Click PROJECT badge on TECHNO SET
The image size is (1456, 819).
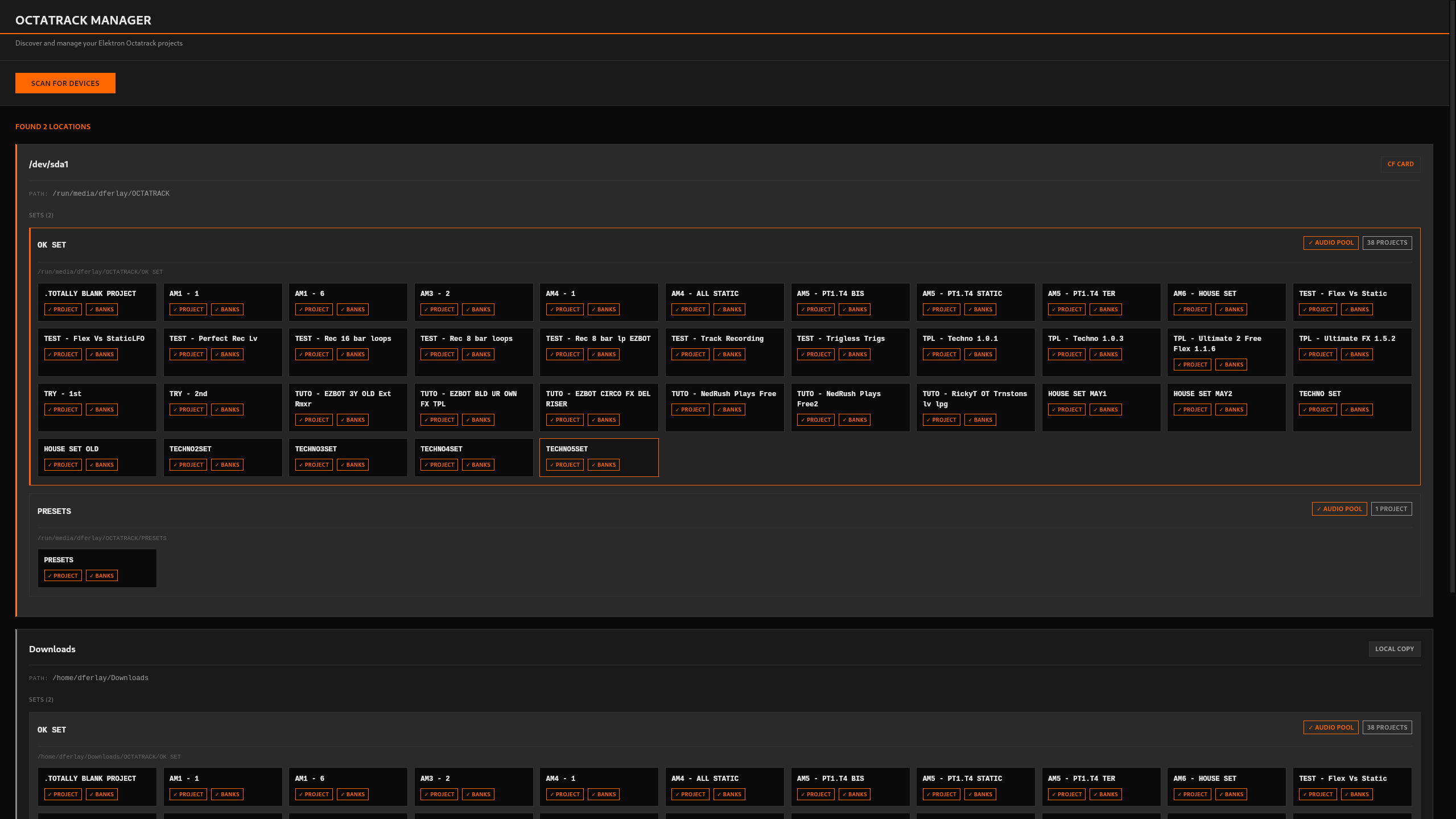tap(1317, 410)
